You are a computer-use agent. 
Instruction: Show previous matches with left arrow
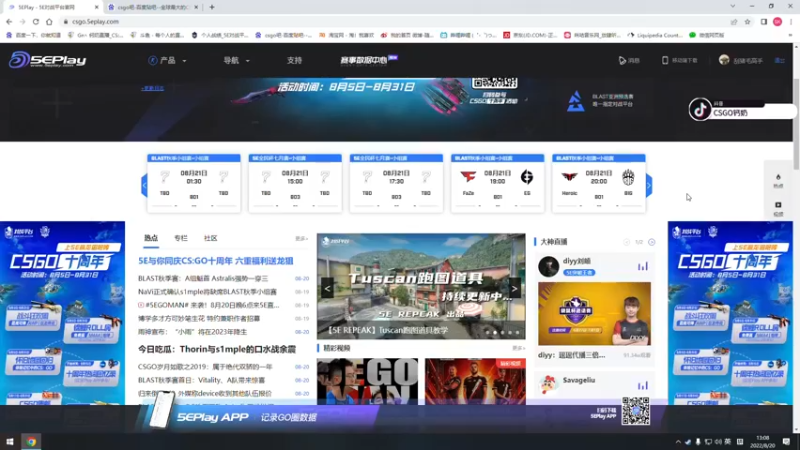tap(144, 185)
